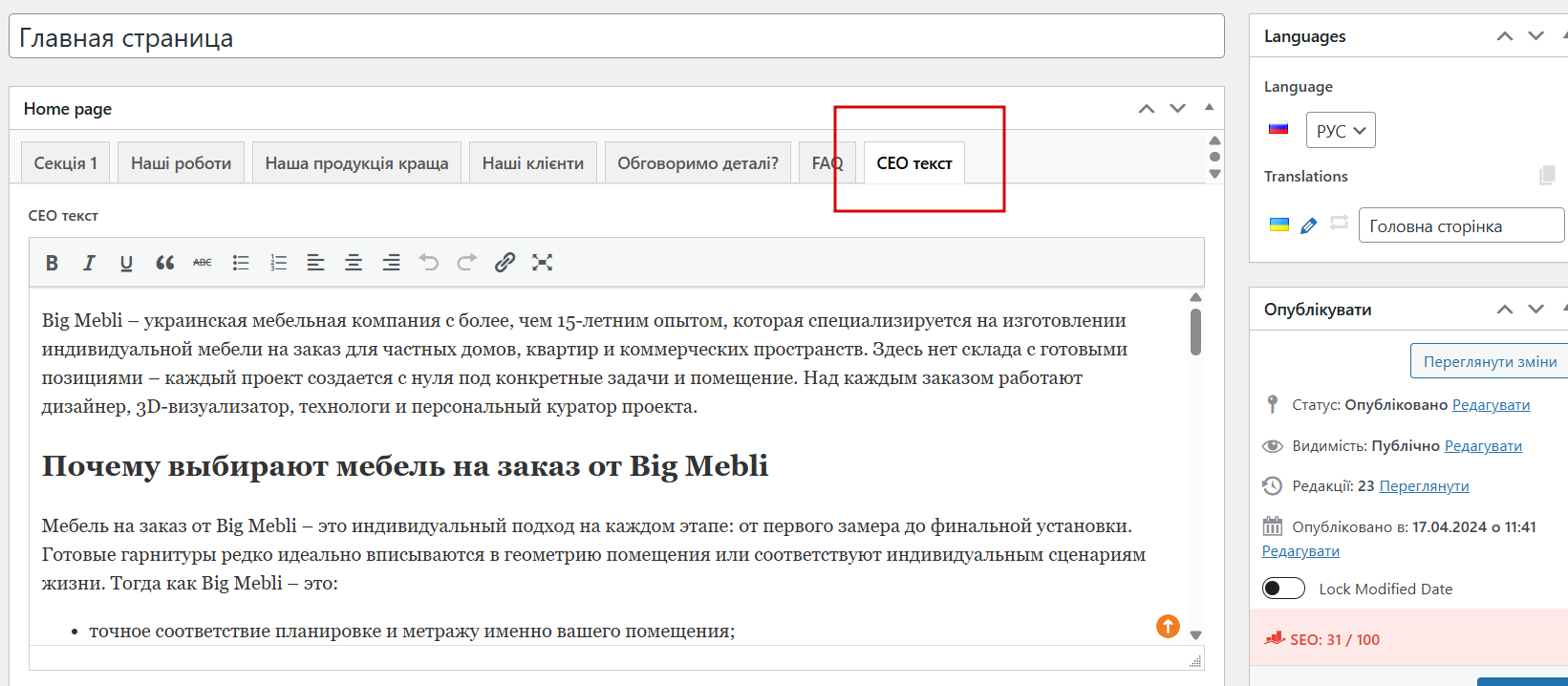Click the revisions clock icon
Image resolution: width=1568 pixels, height=686 pixels.
(1272, 485)
